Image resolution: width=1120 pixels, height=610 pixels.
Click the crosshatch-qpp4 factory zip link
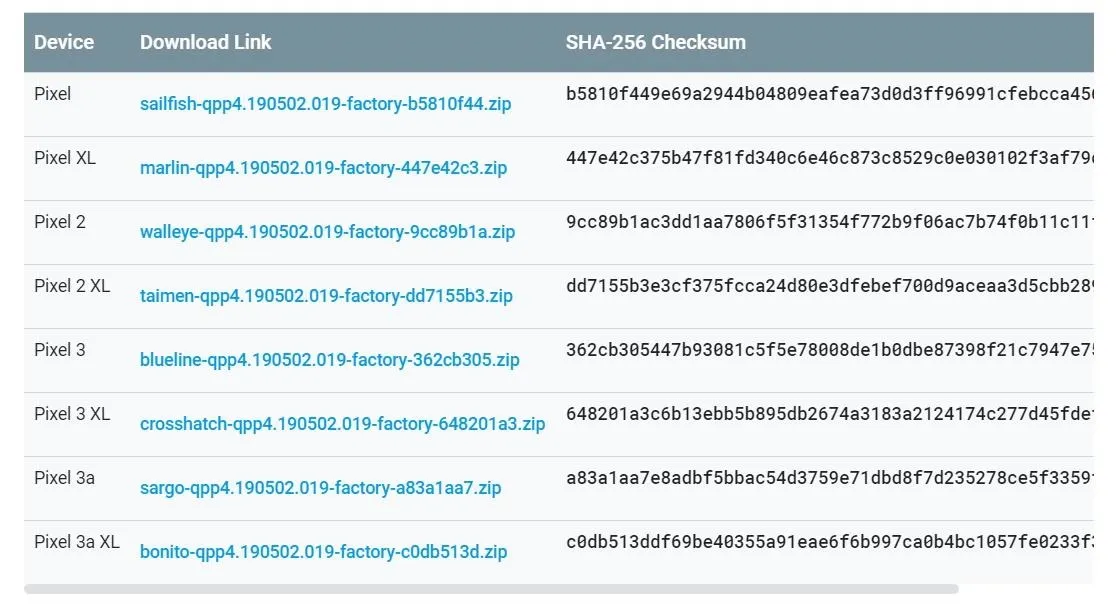pyautogui.click(x=342, y=424)
